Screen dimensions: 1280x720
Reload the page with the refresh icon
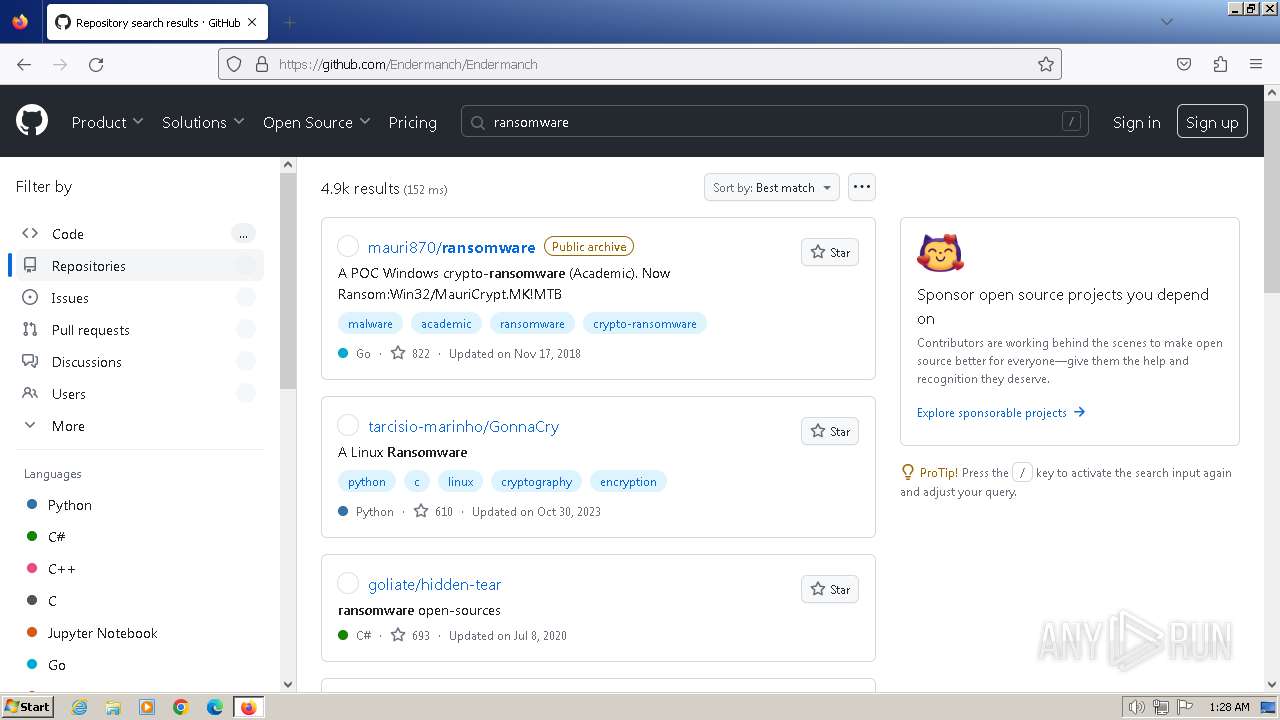click(96, 64)
